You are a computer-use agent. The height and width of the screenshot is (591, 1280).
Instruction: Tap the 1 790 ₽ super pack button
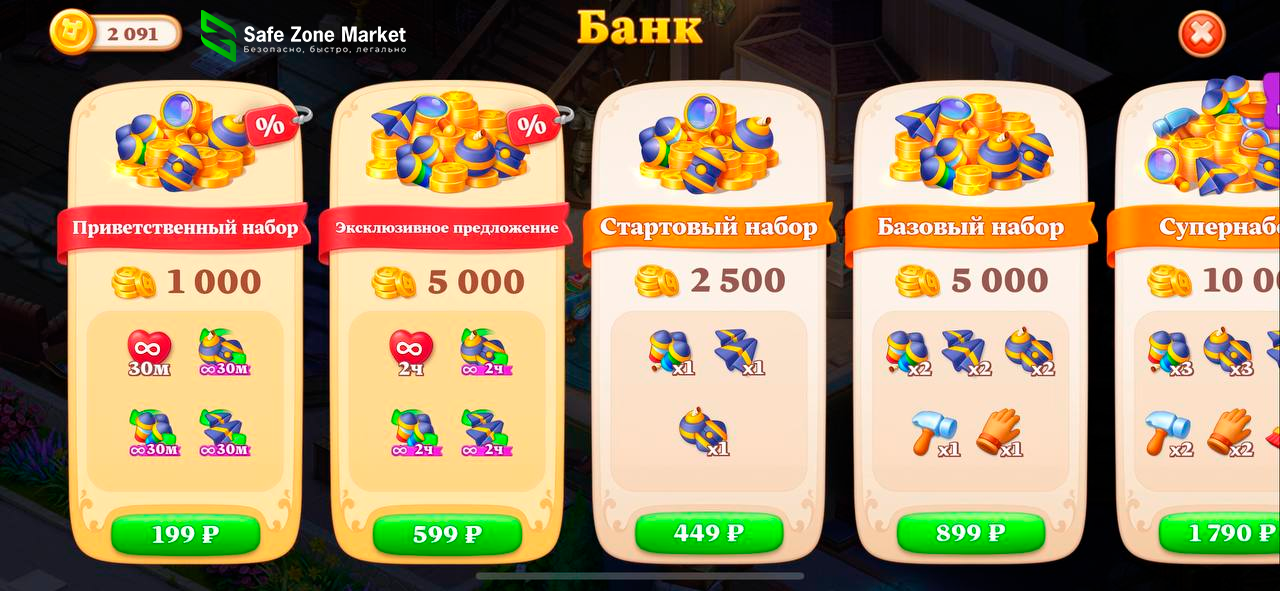click(x=1220, y=533)
